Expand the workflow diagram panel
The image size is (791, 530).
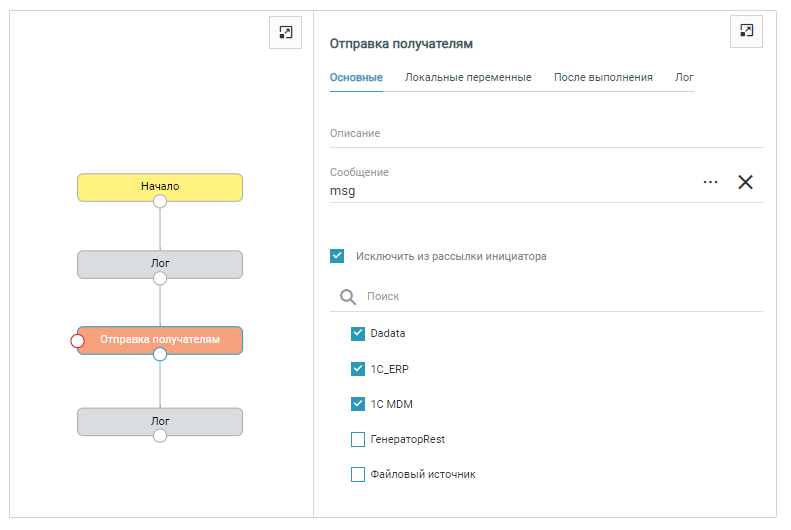pyautogui.click(x=286, y=33)
